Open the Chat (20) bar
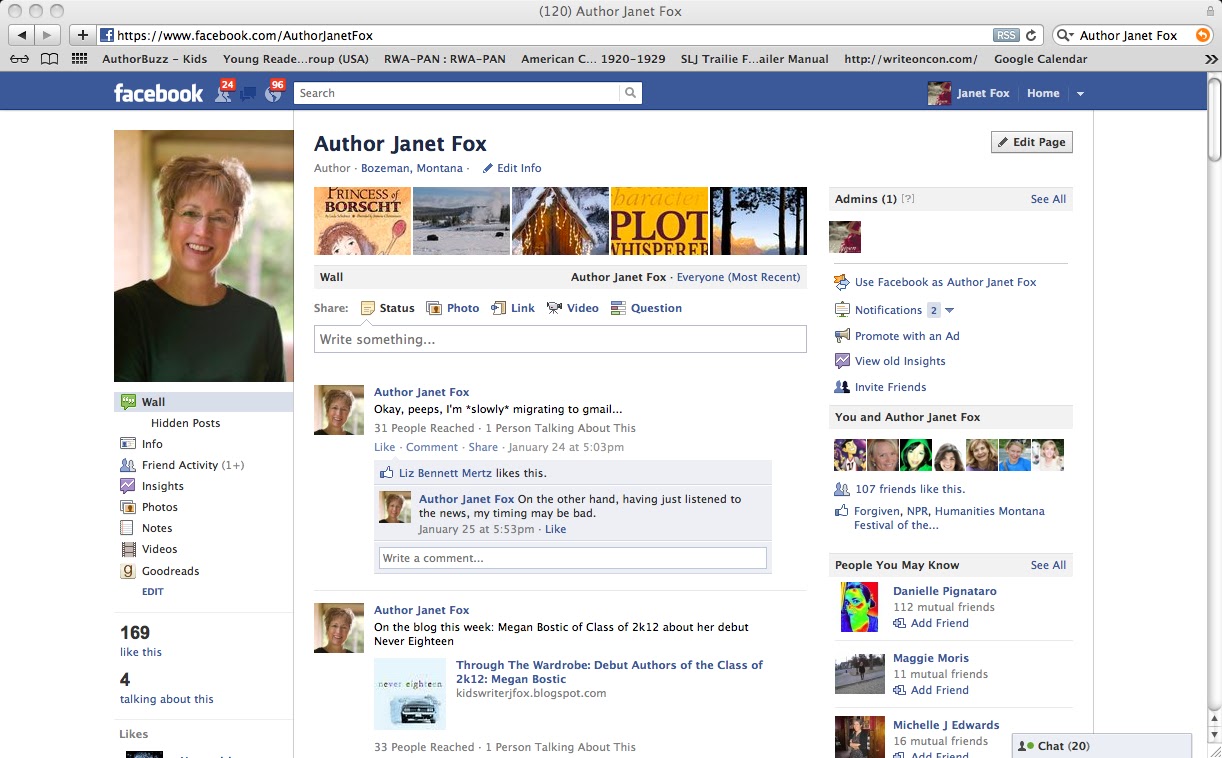1222x758 pixels. coord(1102,746)
